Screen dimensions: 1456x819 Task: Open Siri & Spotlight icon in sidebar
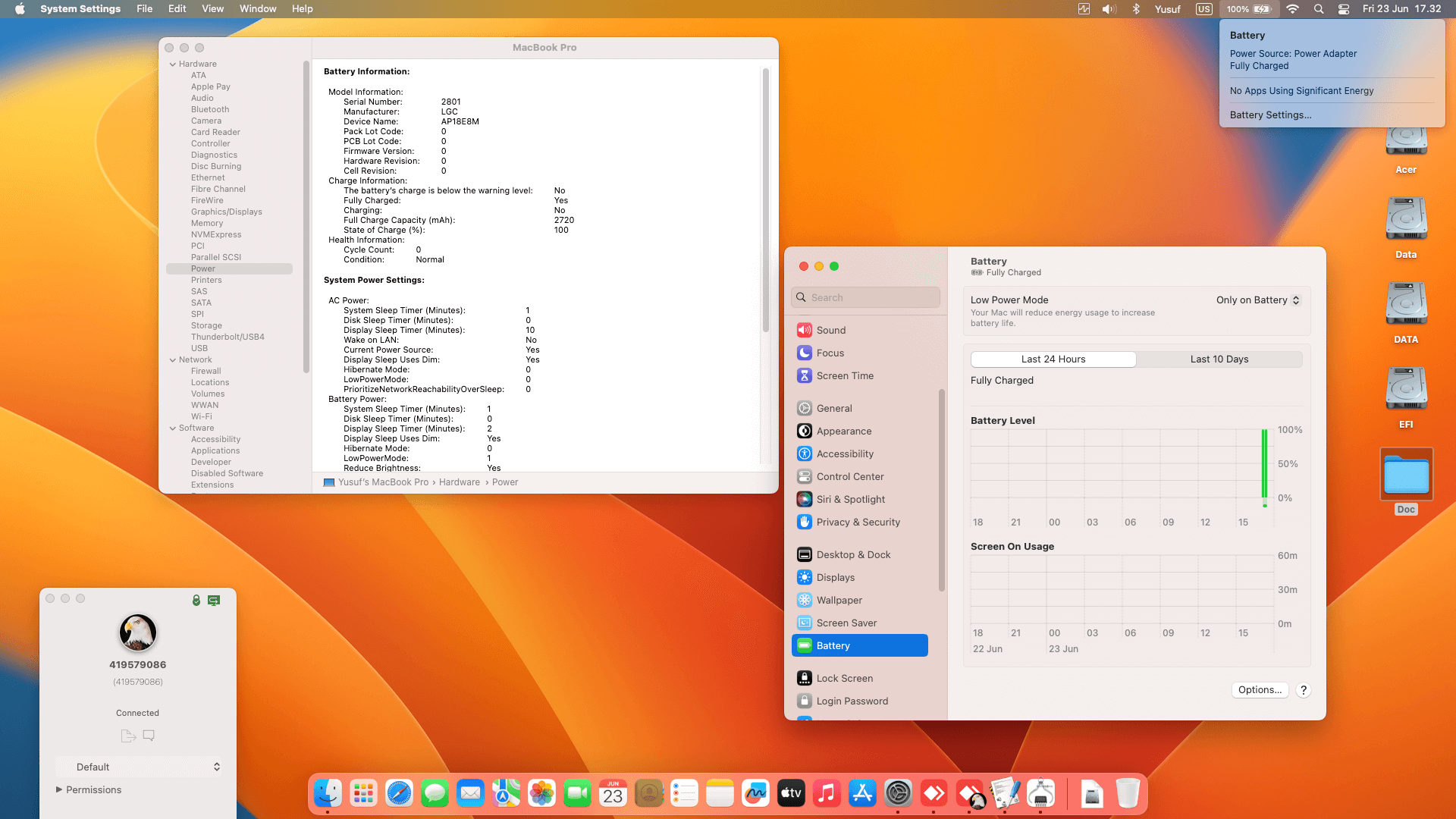[x=805, y=499]
